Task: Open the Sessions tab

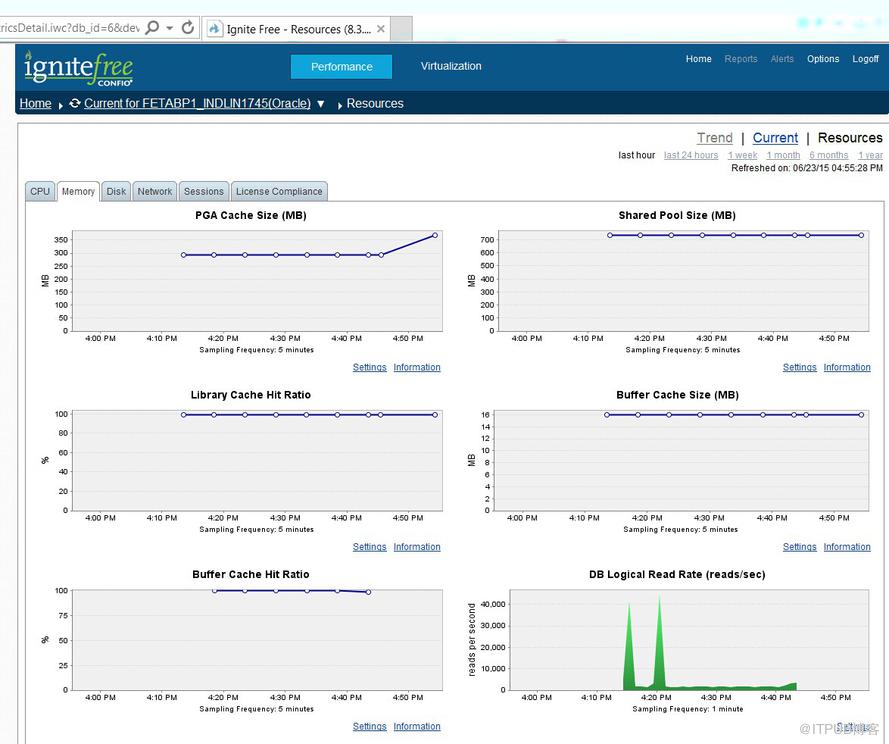Action: 204,191
